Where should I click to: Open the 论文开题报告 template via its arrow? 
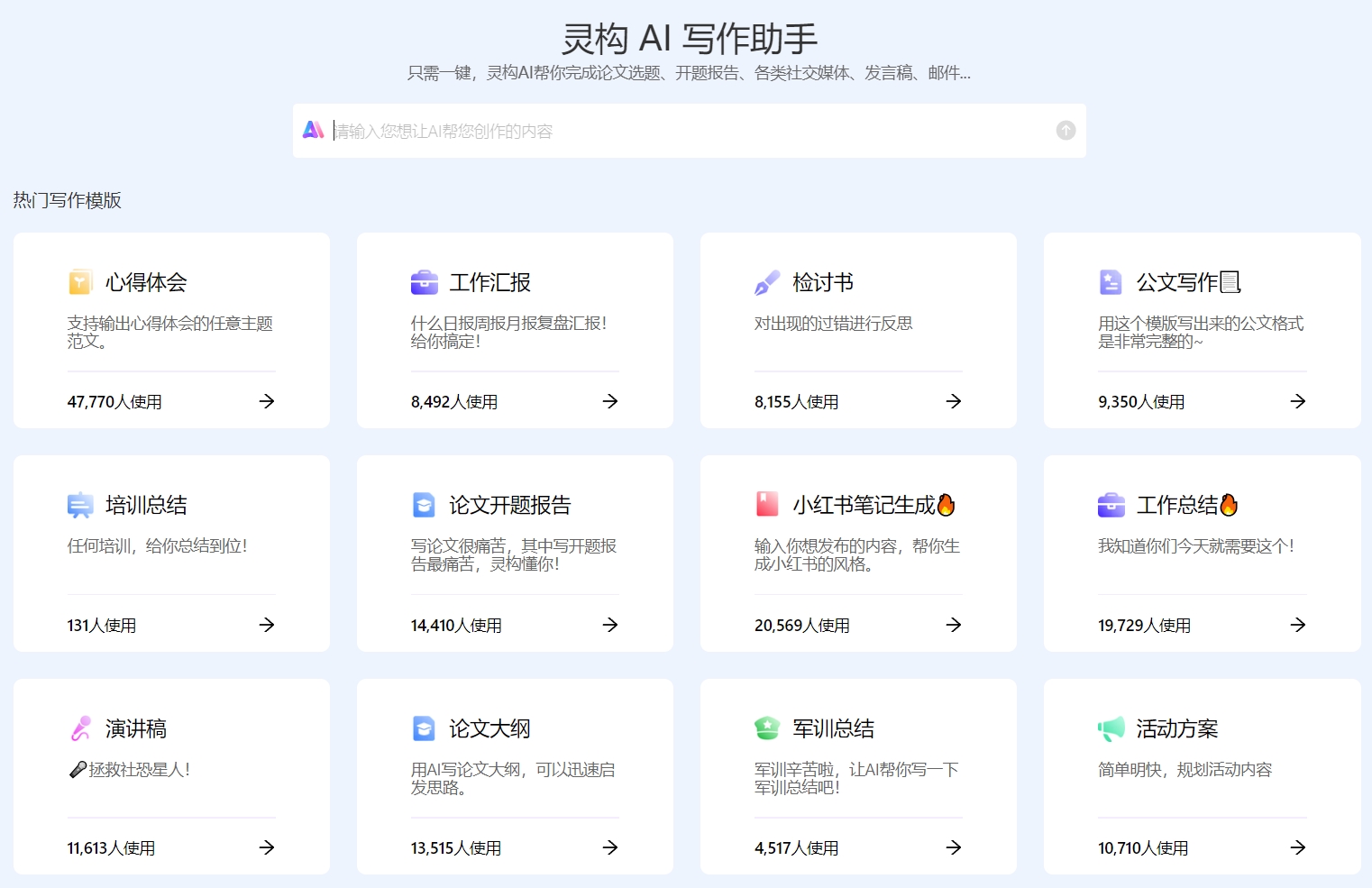610,625
